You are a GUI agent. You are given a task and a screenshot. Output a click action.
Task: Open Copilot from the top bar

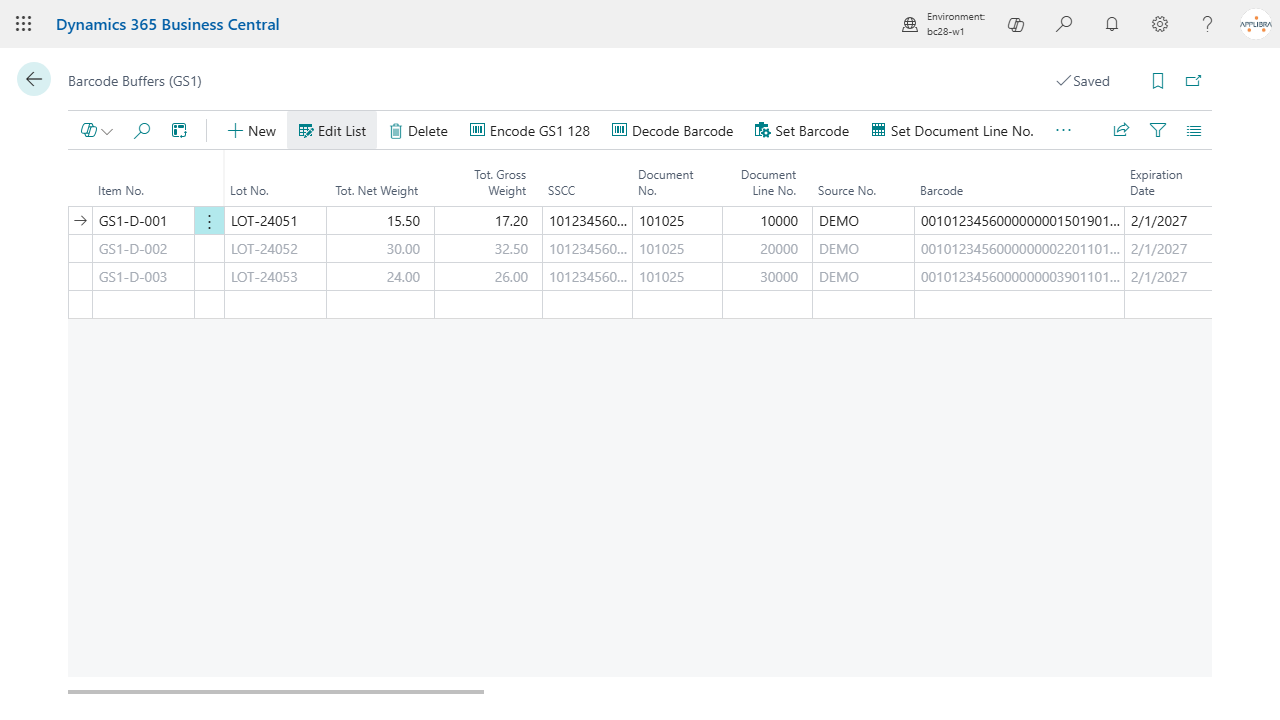click(1016, 24)
